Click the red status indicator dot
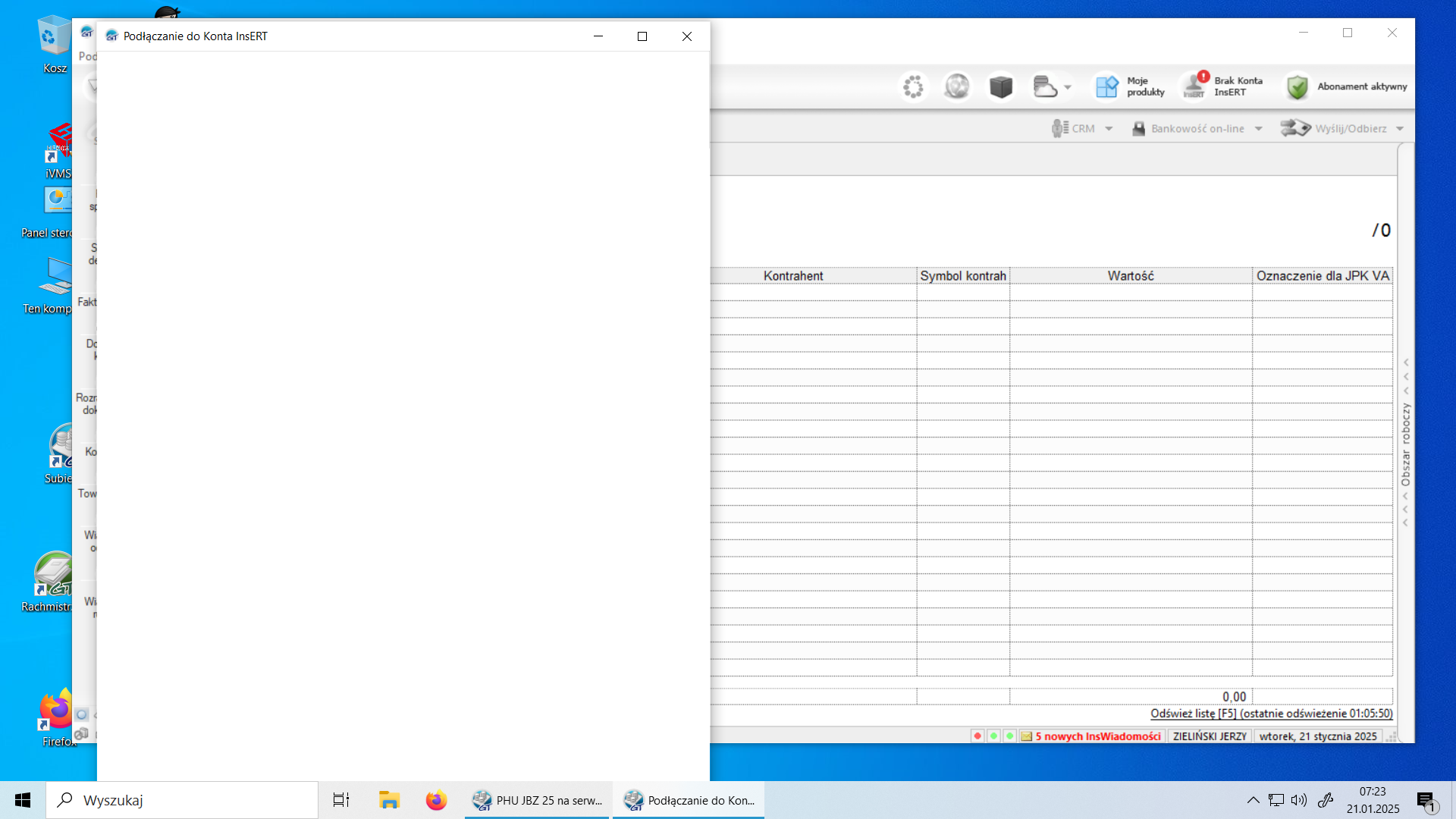The width and height of the screenshot is (1456, 819). click(977, 736)
